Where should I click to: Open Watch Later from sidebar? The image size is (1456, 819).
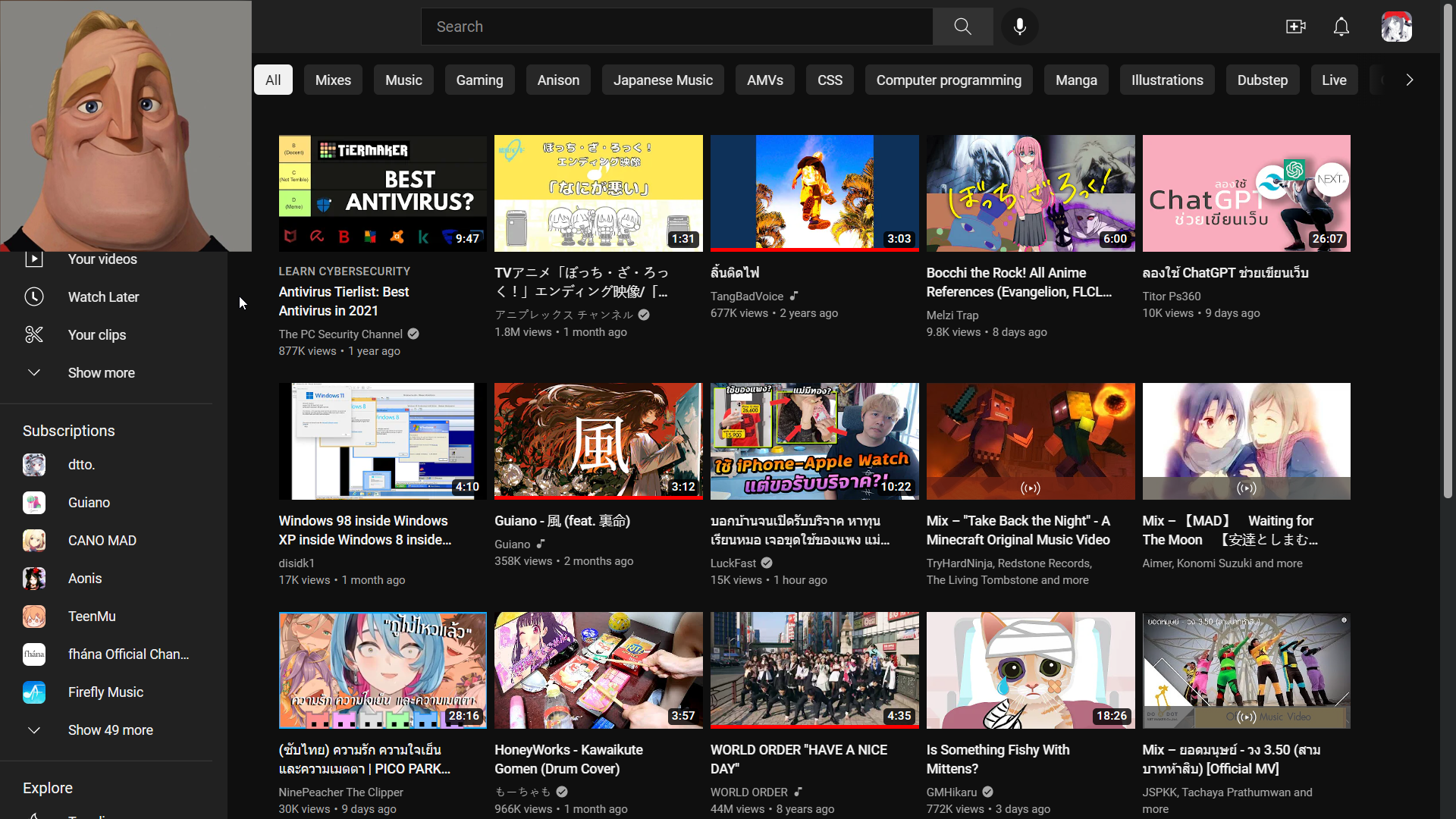coord(103,297)
